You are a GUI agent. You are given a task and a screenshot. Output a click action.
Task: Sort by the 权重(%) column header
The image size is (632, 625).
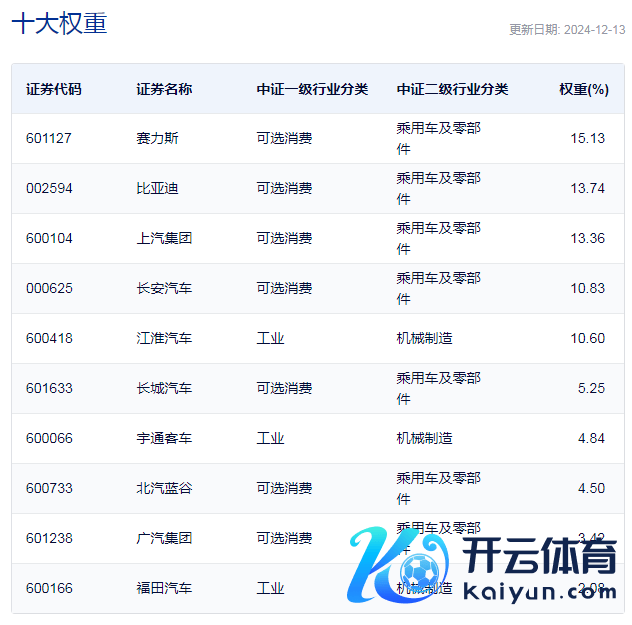583,89
